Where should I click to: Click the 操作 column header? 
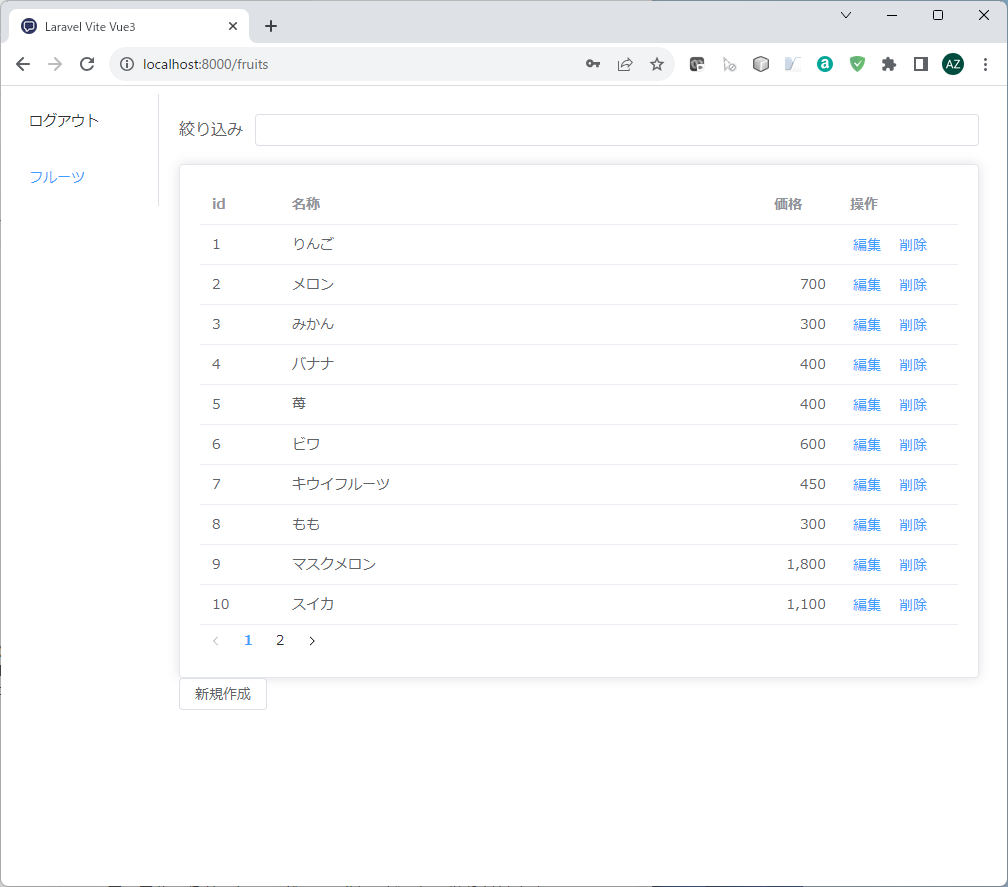pyautogui.click(x=863, y=204)
